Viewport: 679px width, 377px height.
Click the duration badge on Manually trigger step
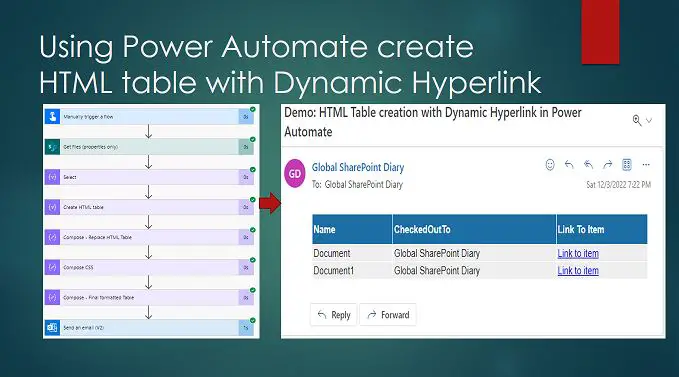point(246,117)
